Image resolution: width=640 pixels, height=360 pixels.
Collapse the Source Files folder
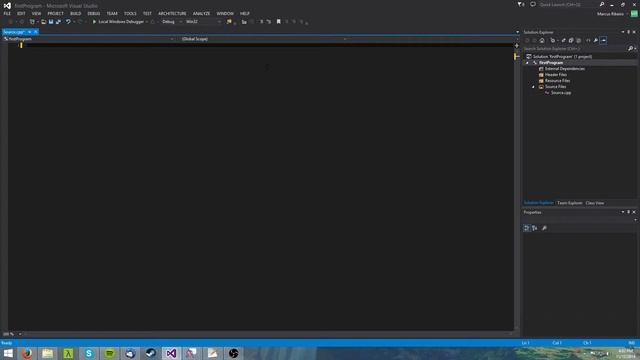[533, 87]
